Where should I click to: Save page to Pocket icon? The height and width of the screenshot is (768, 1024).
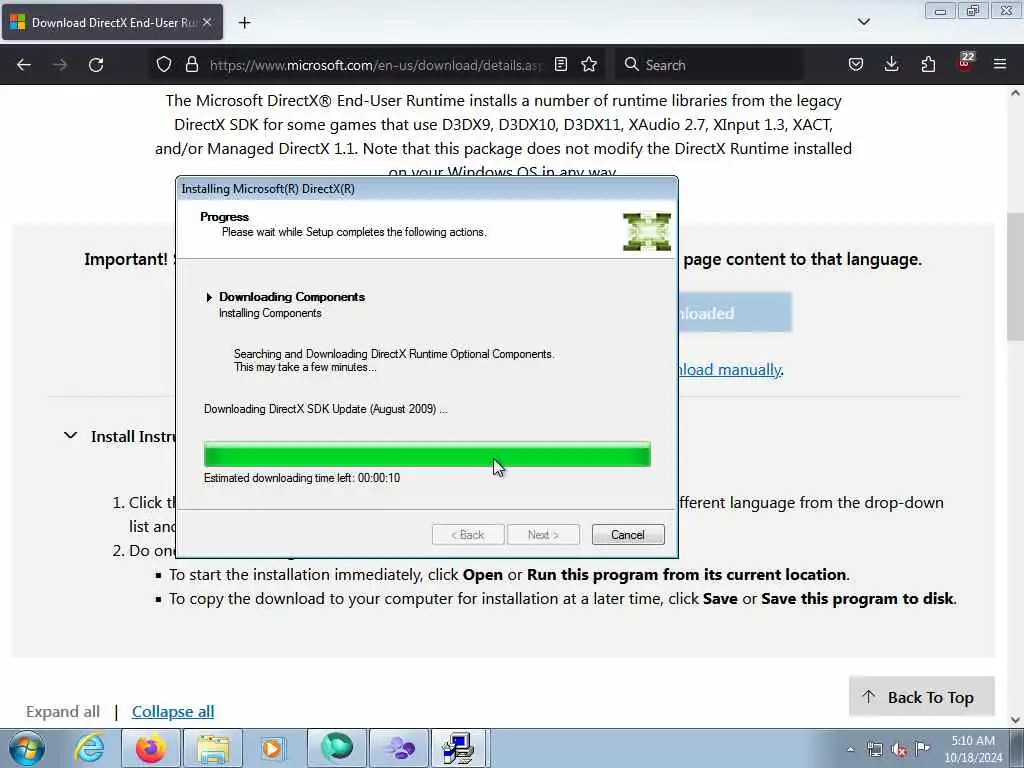[x=856, y=65]
